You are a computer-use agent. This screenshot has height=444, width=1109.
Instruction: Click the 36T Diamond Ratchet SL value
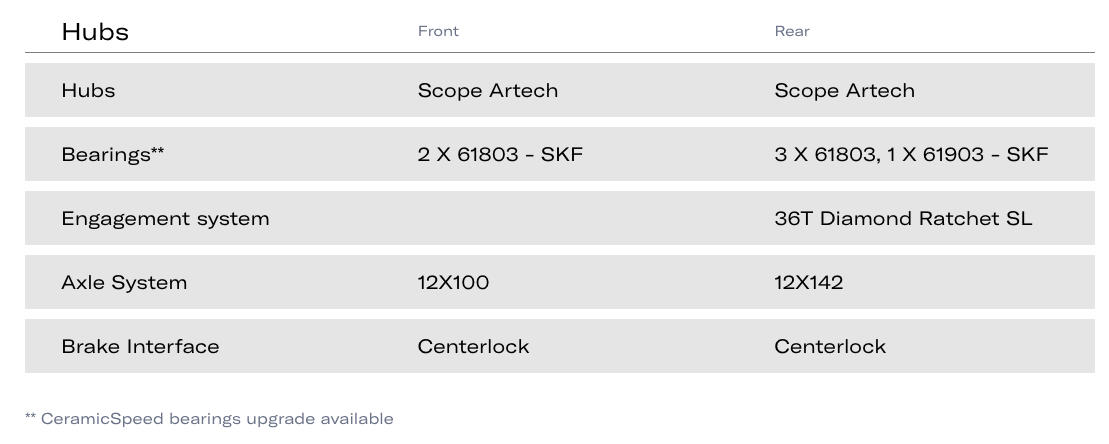(x=902, y=218)
